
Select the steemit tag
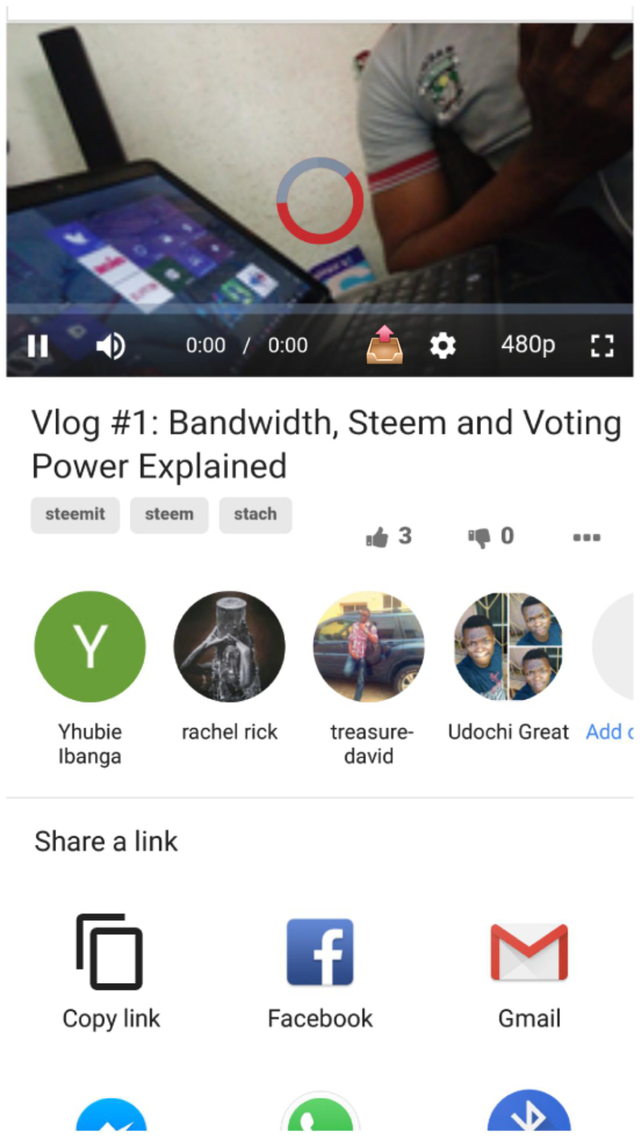click(75, 515)
